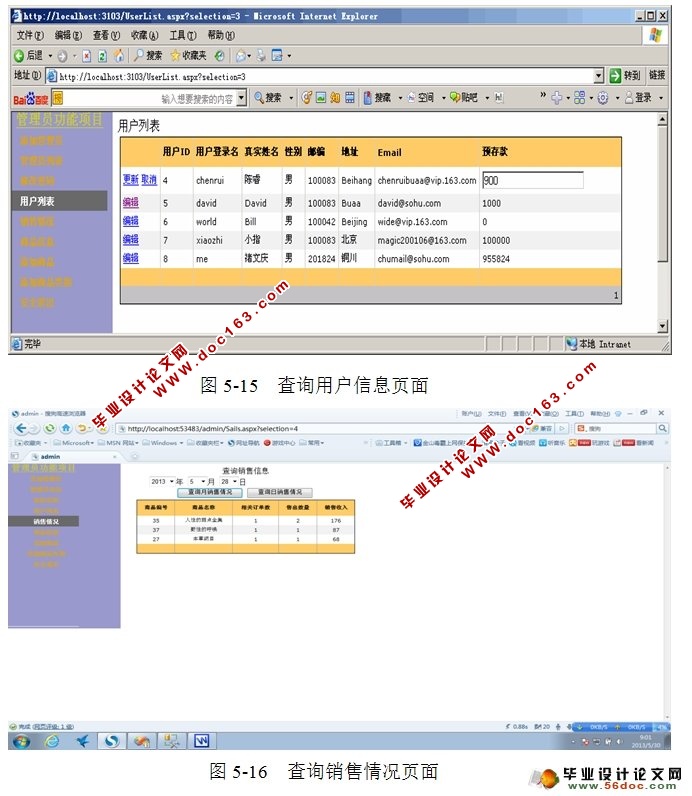Viewport: 692px width, 796px height.
Task: Click the IE Print icon
Action: 261,55
